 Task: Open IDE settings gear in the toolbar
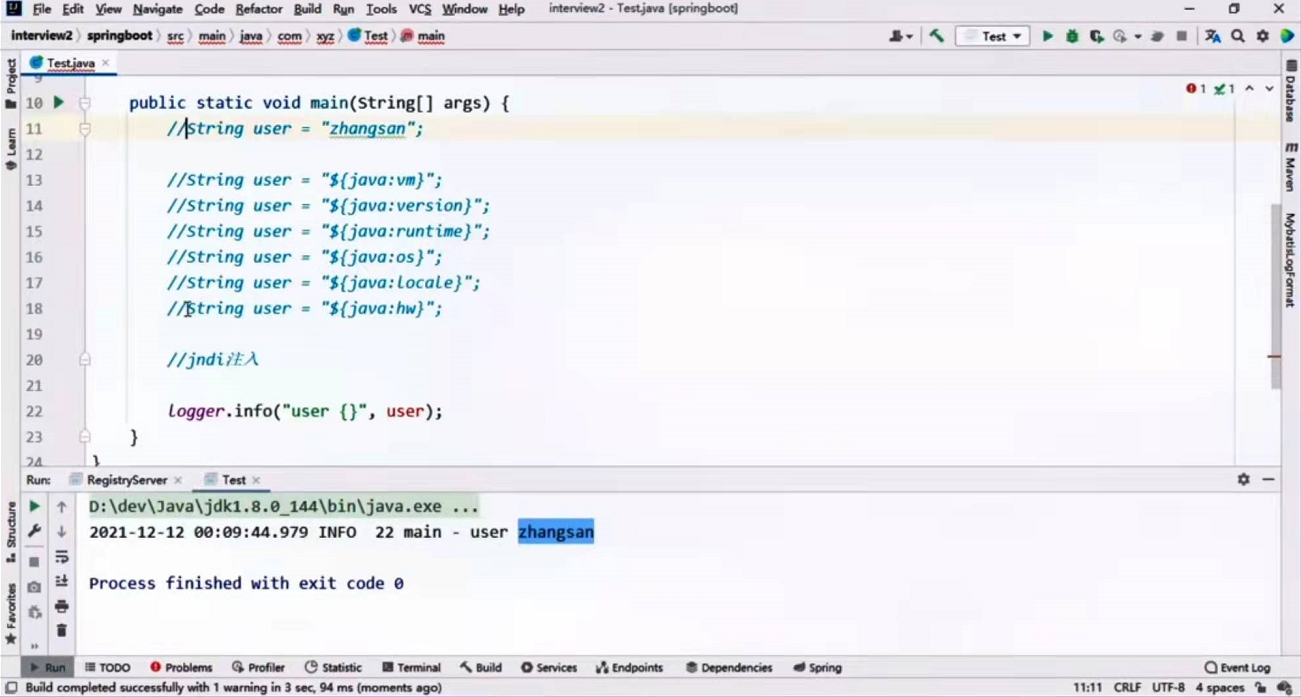[1263, 36]
